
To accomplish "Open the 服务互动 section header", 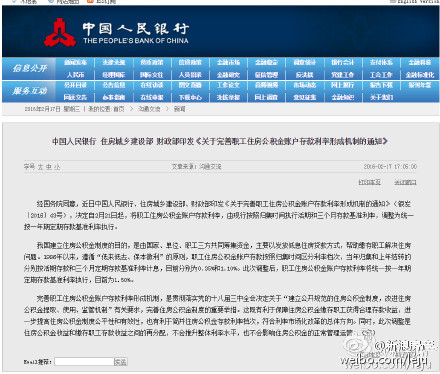I will click(x=30, y=91).
